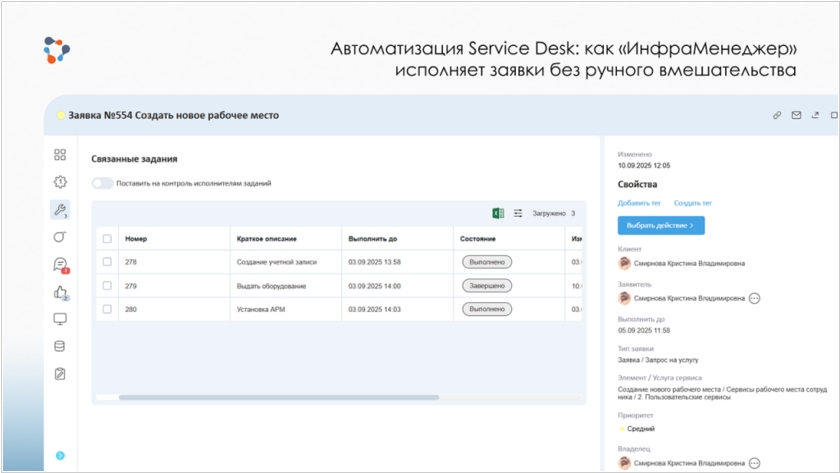Click the thumbs-up approvals sidebar icon

[60, 292]
